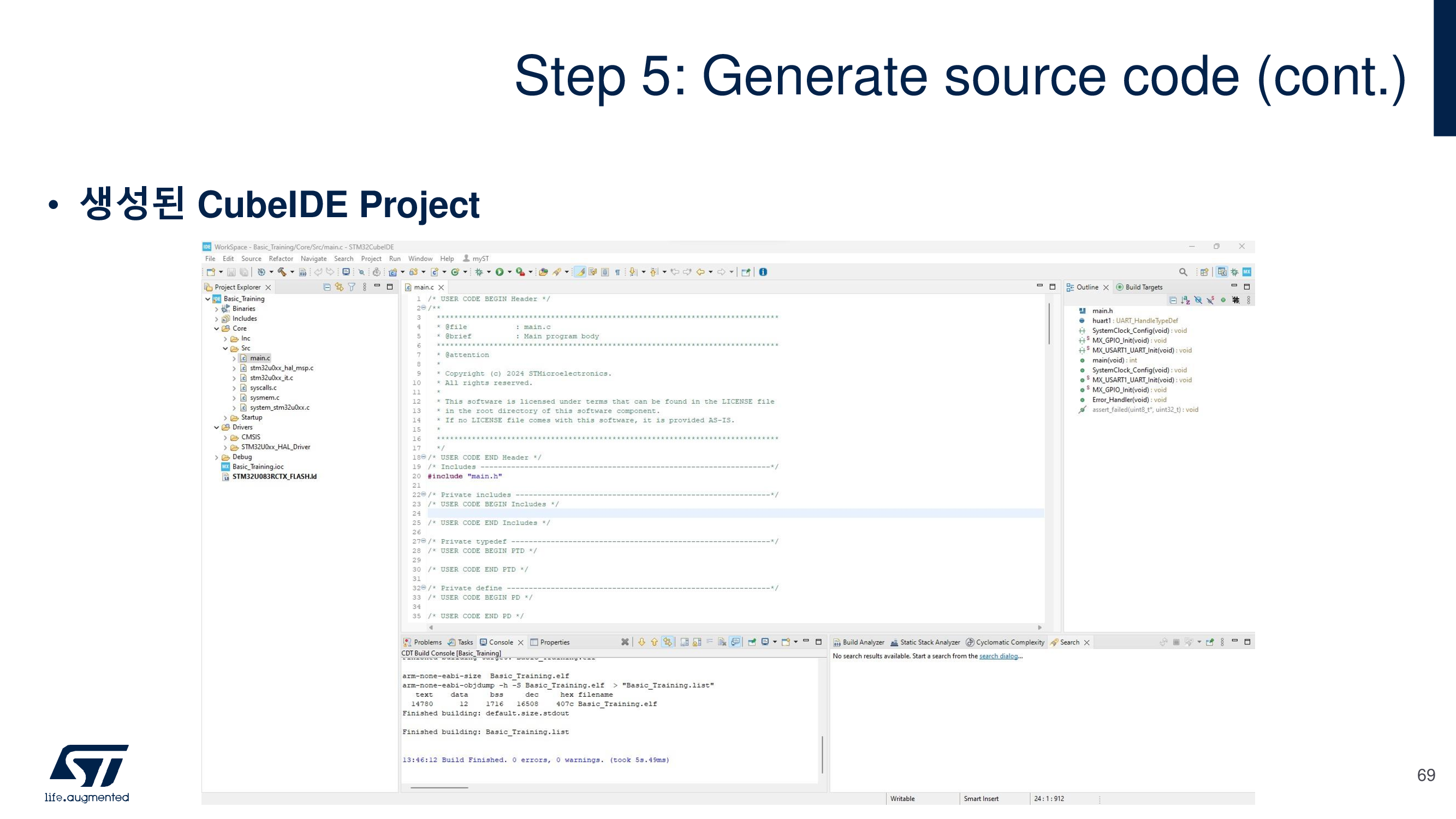Collapse the Drivers folder
This screenshot has height=819, width=1456.
point(217,427)
